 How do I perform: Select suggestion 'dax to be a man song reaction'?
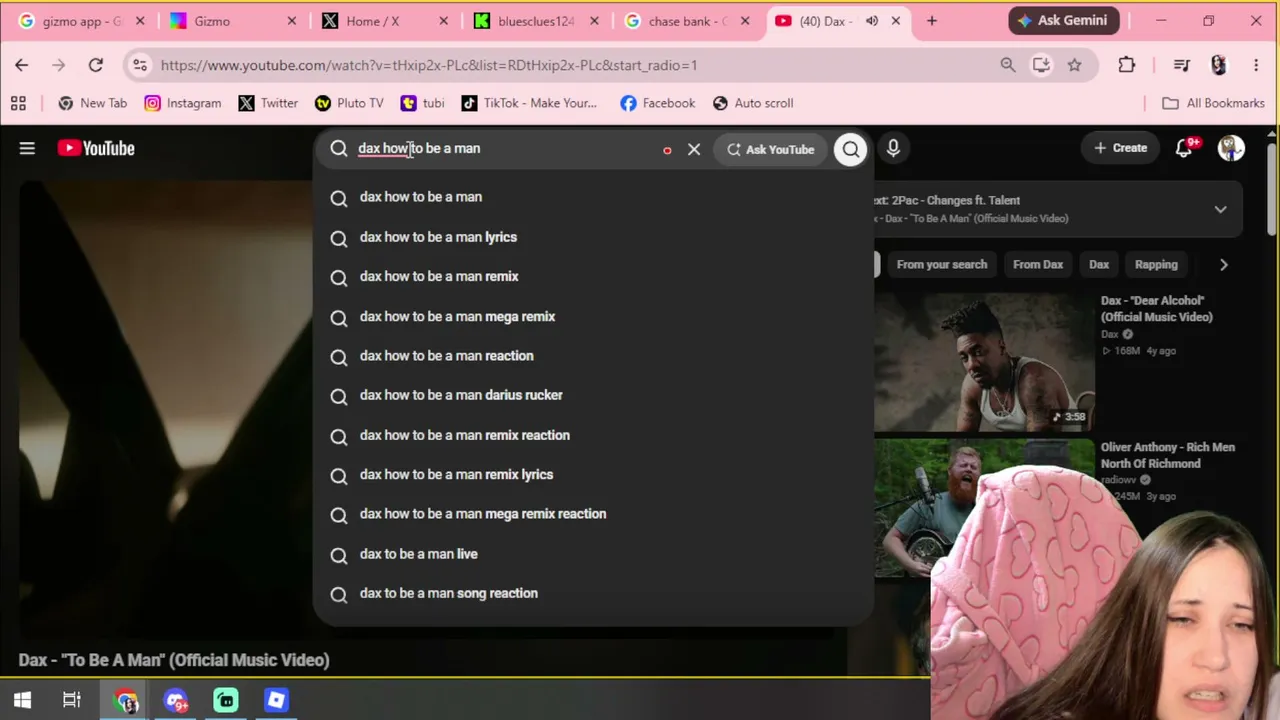[x=593, y=594]
